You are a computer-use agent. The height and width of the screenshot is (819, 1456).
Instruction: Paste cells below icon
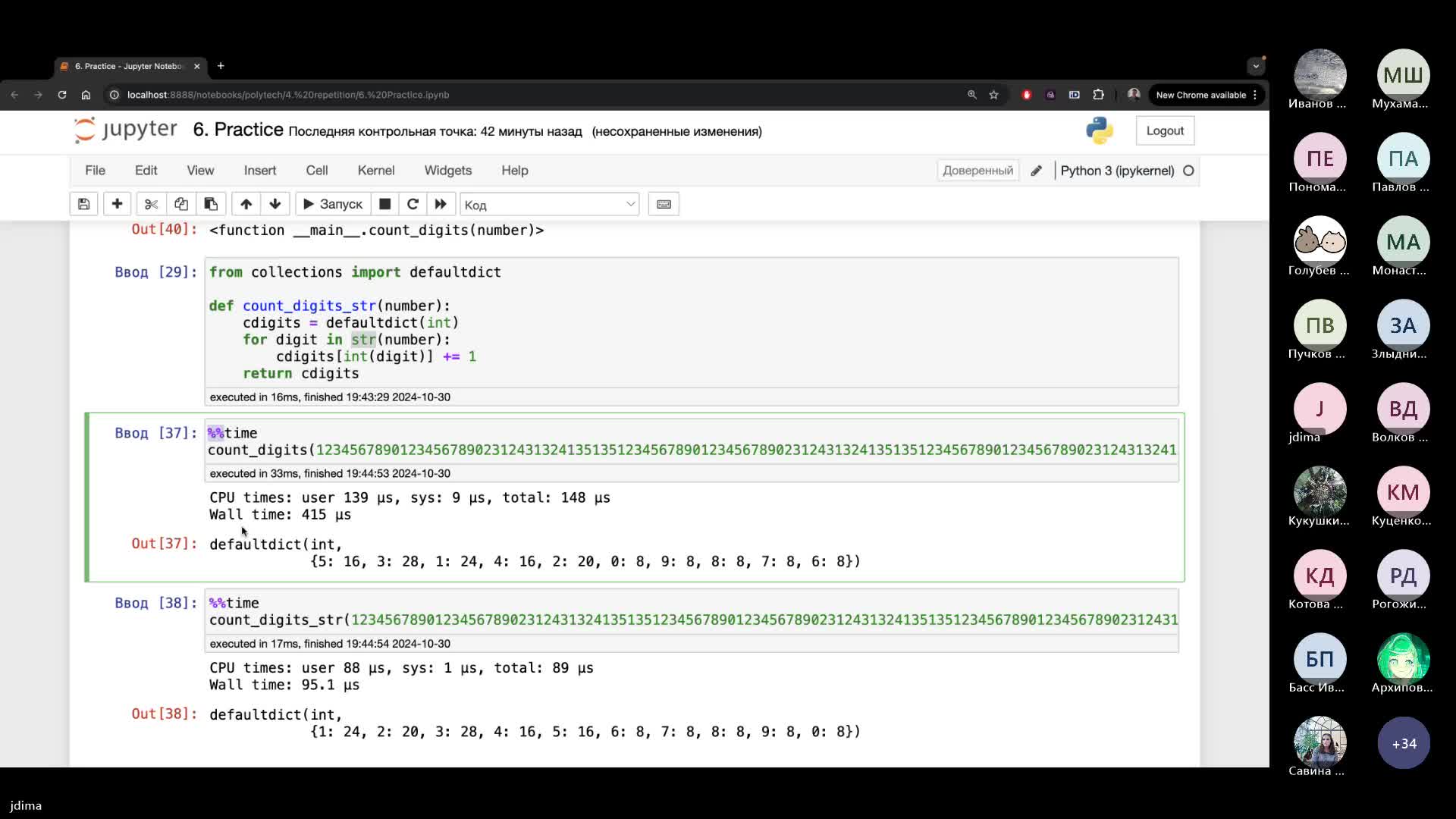211,204
